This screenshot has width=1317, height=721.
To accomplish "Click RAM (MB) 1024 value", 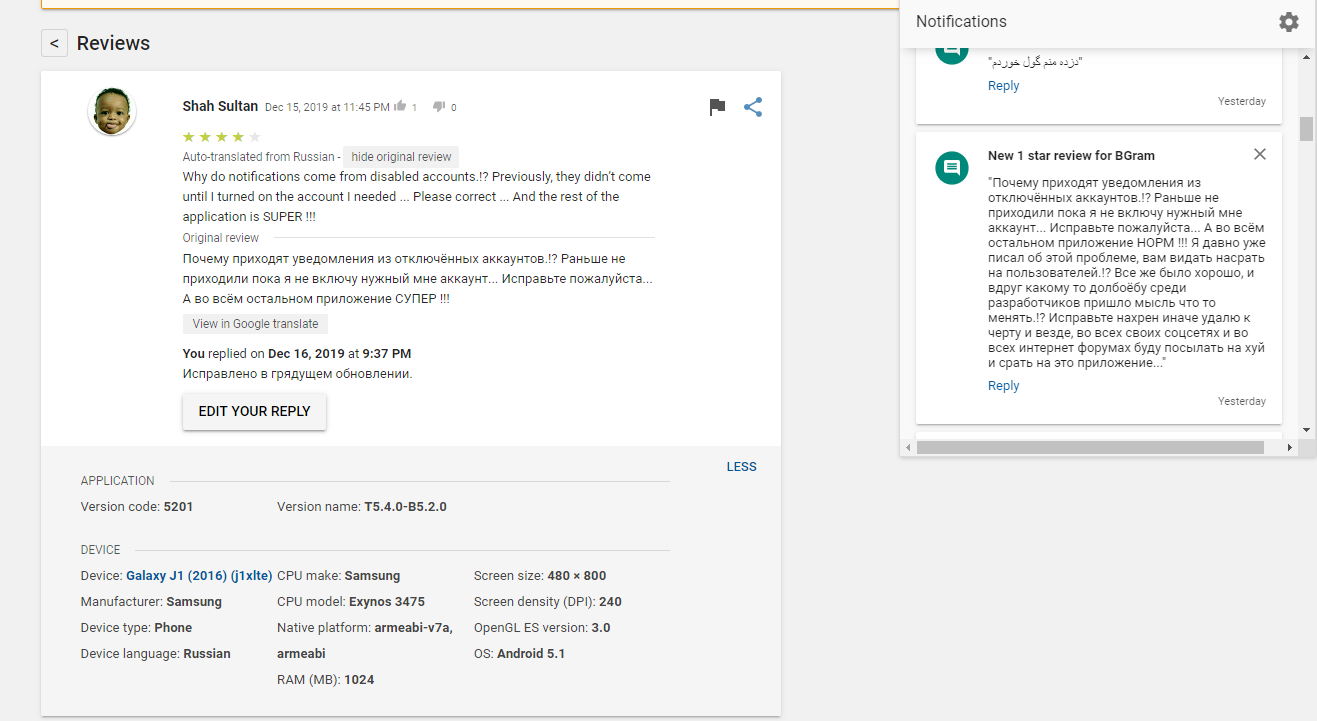I will tap(360, 680).
